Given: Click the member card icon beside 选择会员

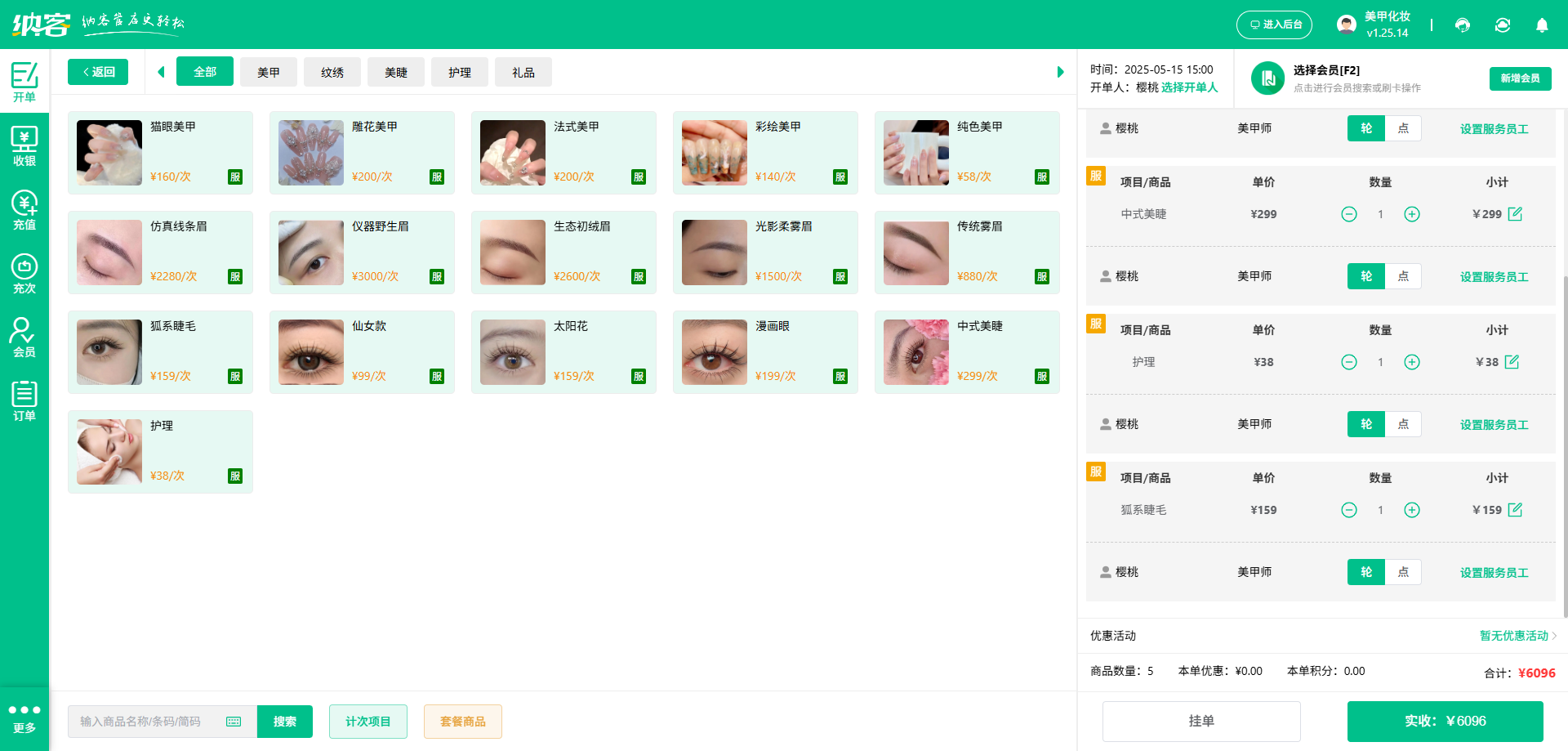Looking at the screenshot, I should coord(1268,78).
